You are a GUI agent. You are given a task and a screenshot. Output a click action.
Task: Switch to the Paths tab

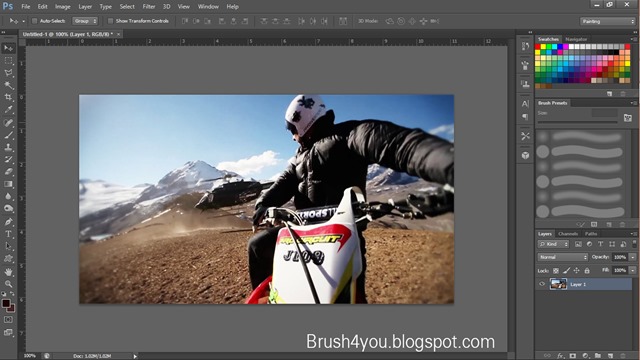[x=591, y=234]
